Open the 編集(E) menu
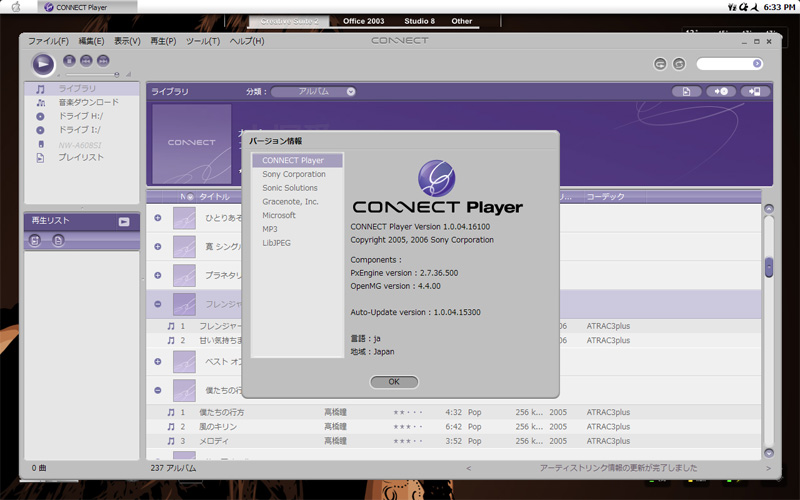The height and width of the screenshot is (500, 800). tap(91, 41)
